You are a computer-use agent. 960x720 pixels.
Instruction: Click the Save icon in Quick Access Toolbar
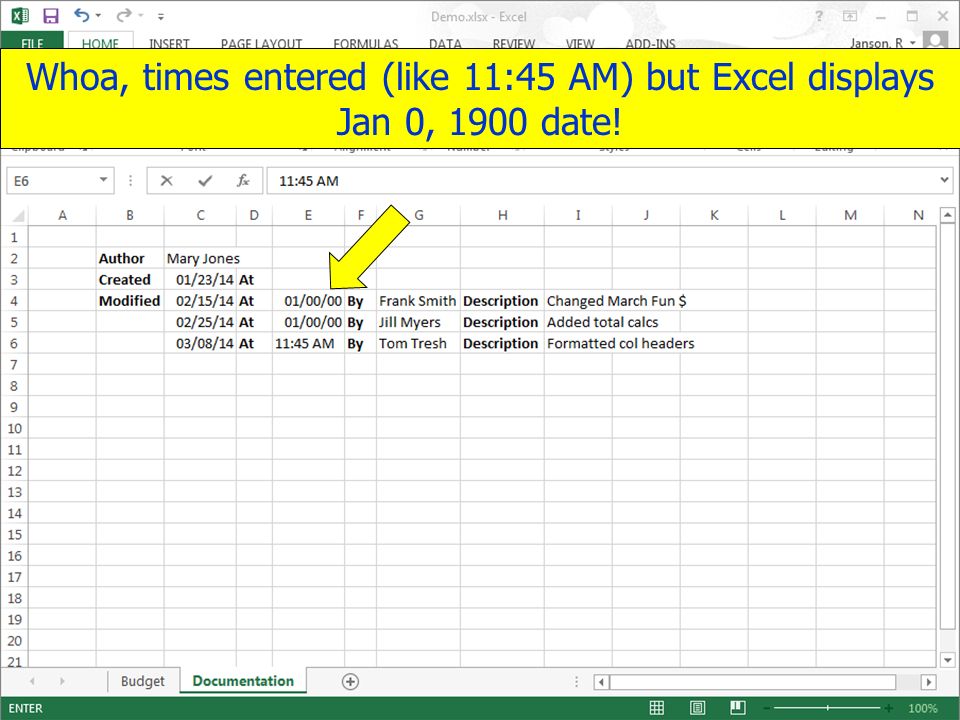pos(50,16)
